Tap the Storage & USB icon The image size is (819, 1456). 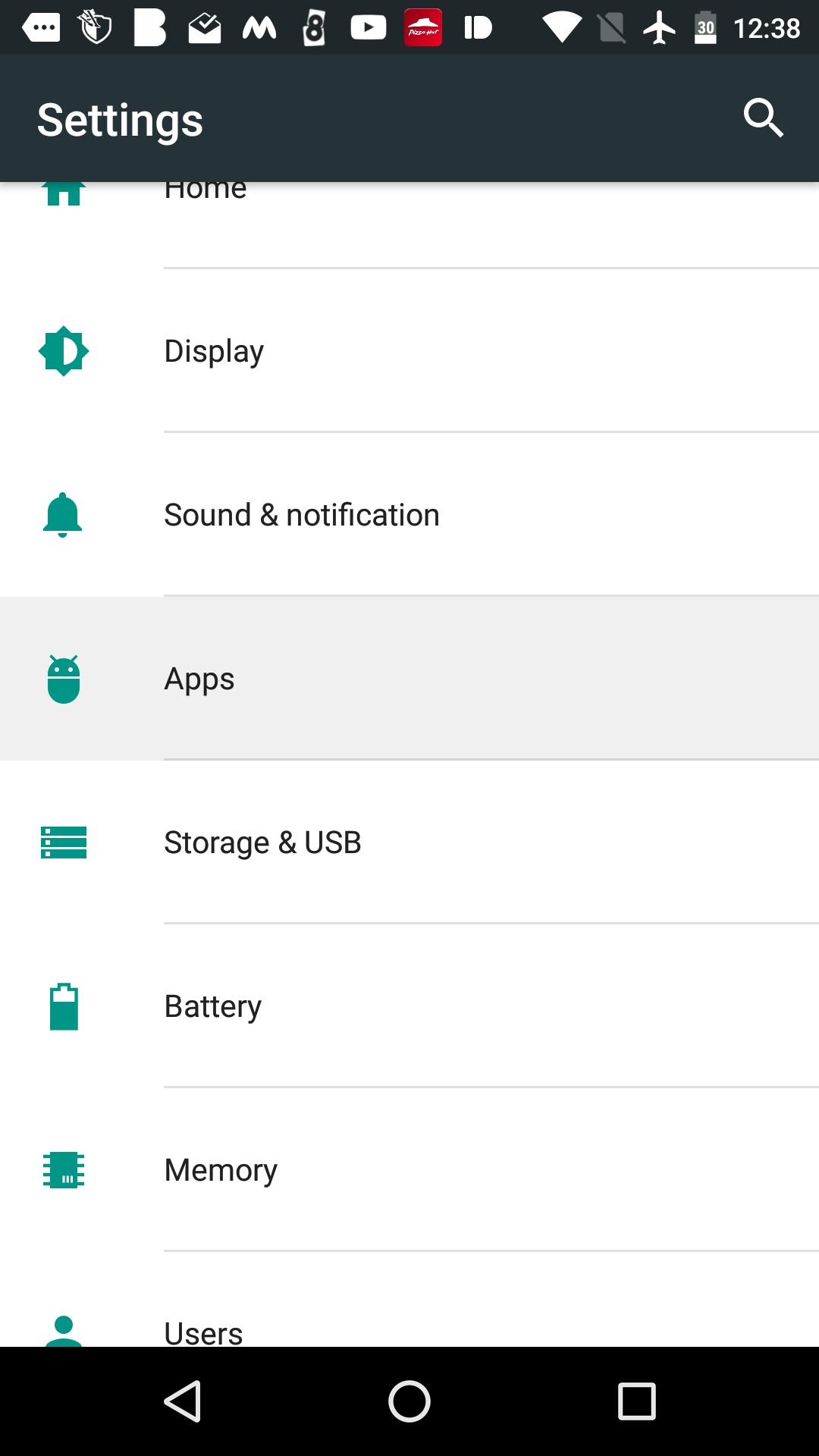[64, 843]
